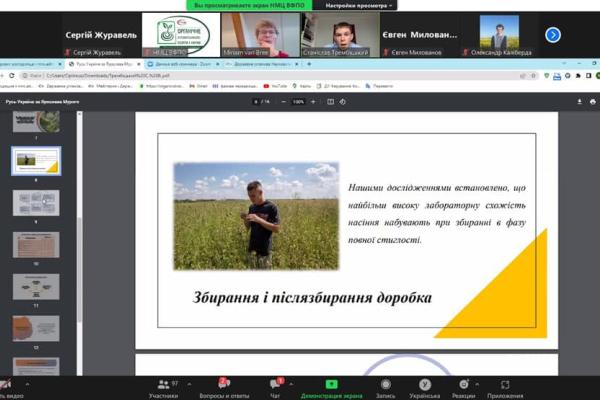Select the НМЦ ВФПО logo participant tile
600x400 pixels.
[x=181, y=35]
